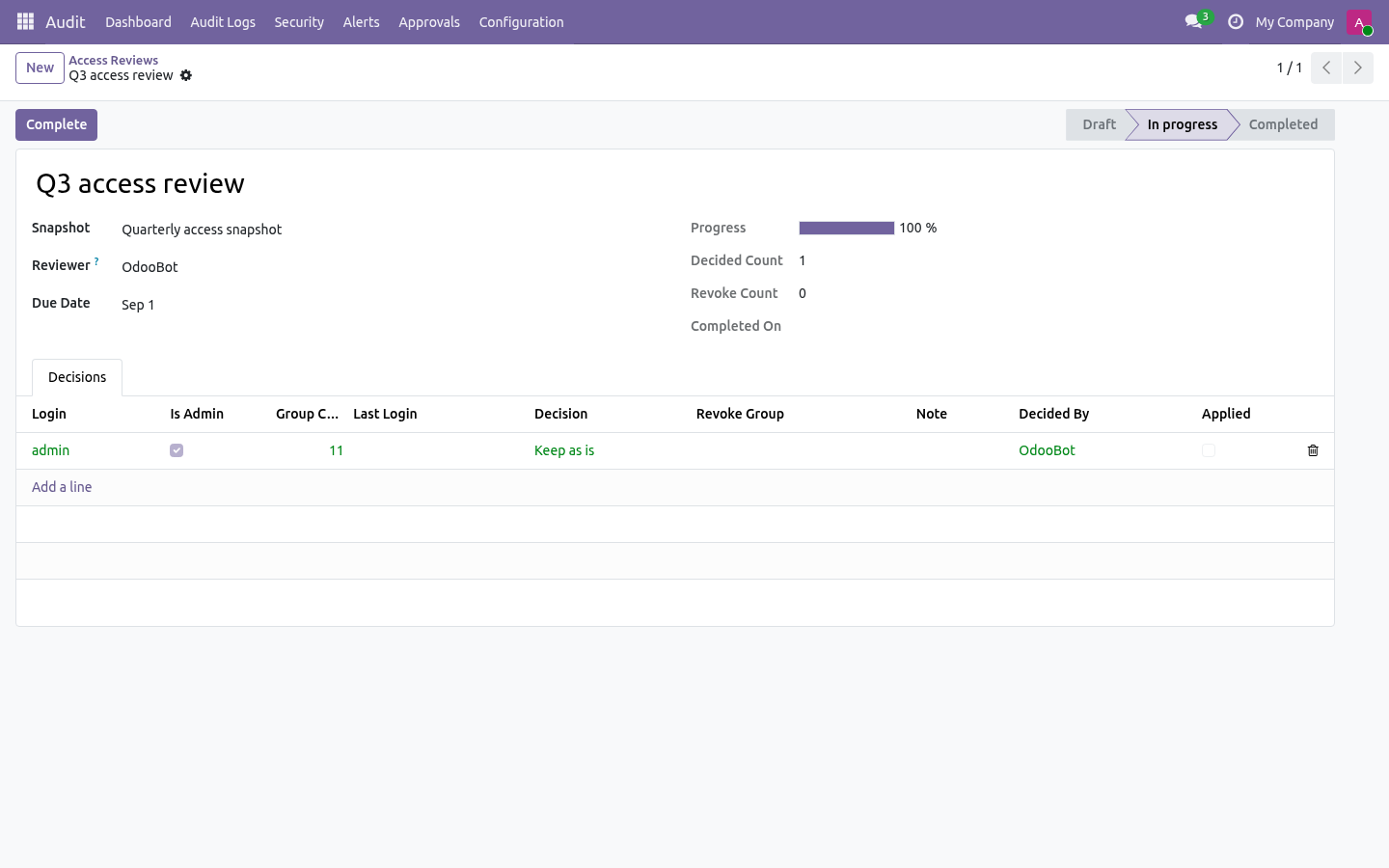Go to previous record arrow
Screen dimensions: 1389x868
pos(1326,68)
